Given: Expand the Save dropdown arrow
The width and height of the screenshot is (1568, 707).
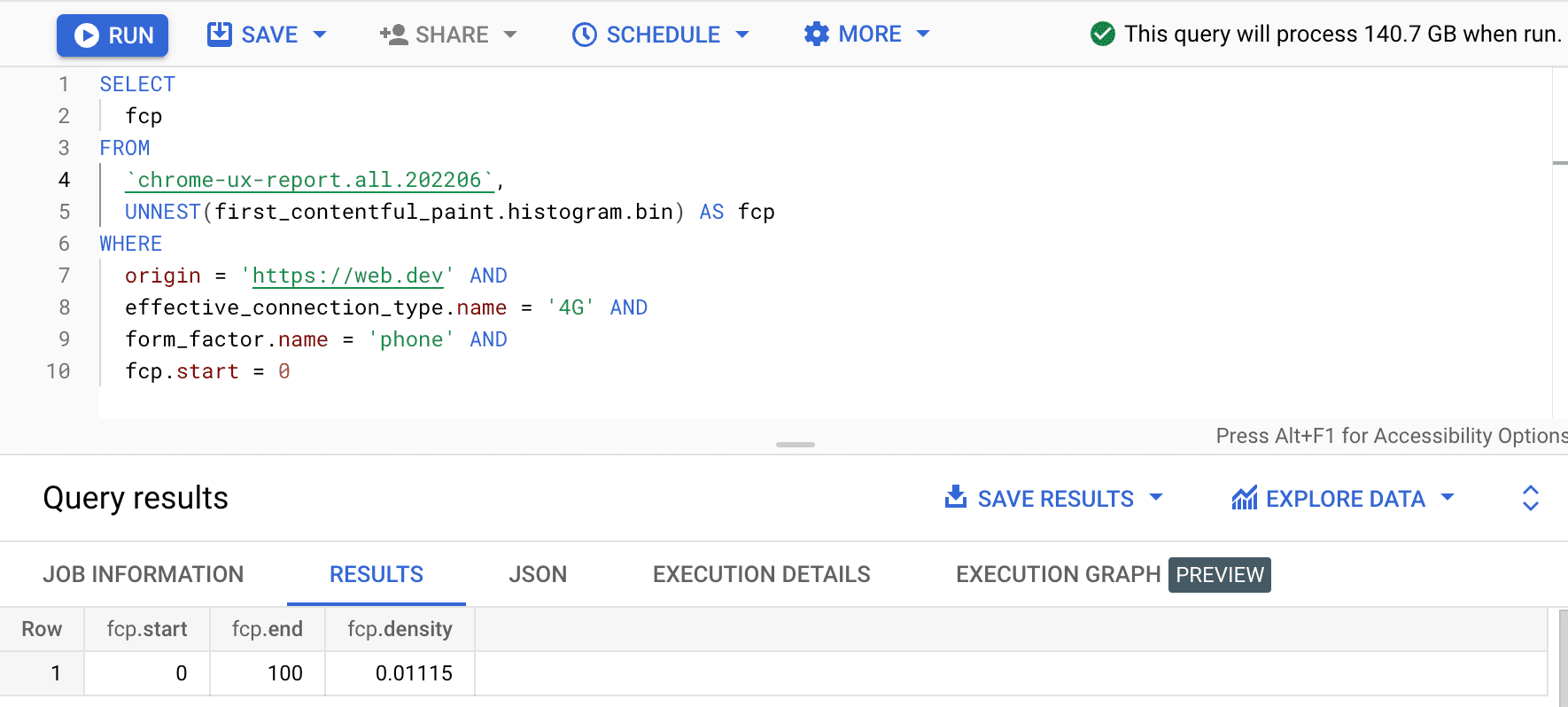Looking at the screenshot, I should (321, 35).
